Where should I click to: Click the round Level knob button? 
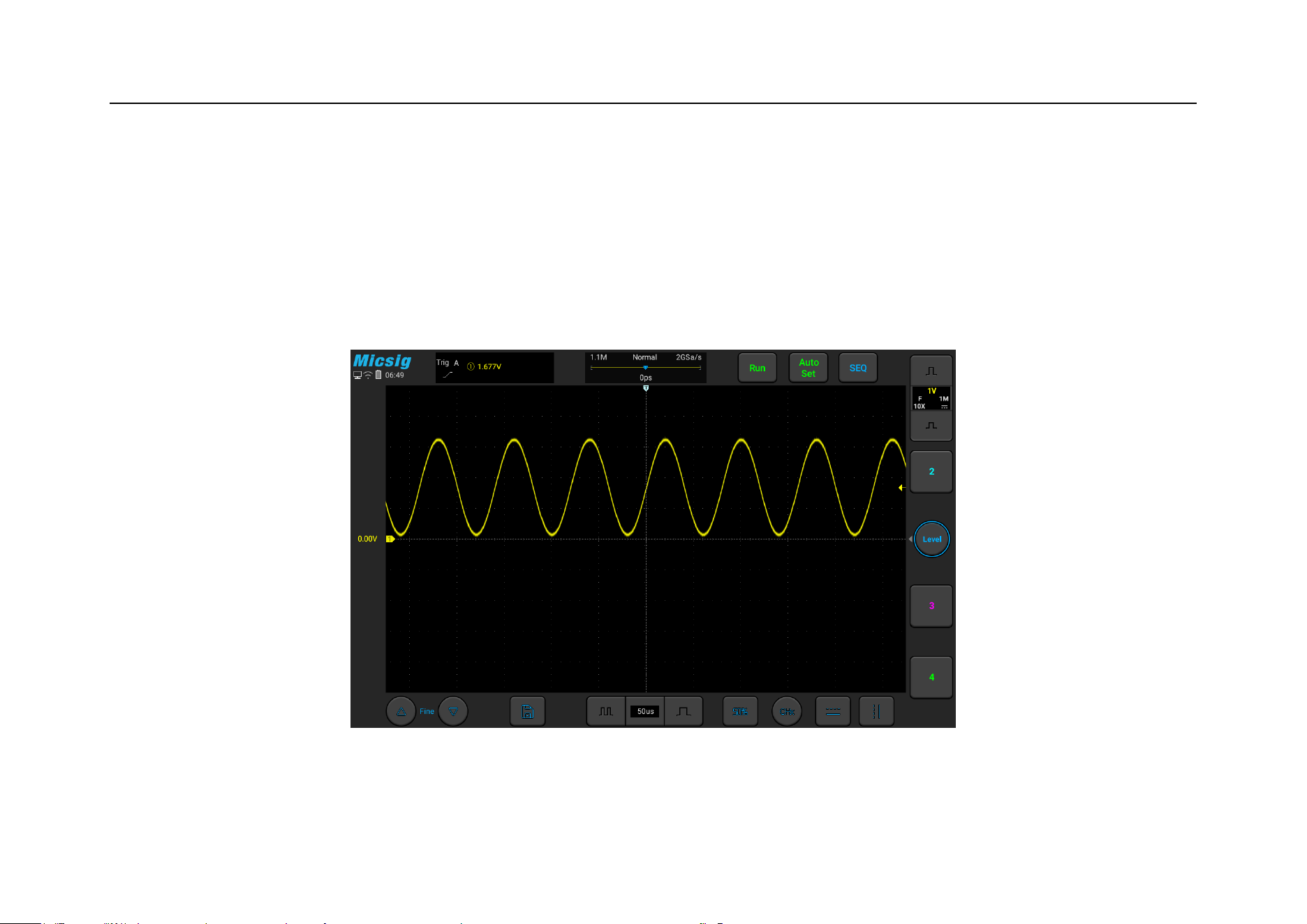tap(932, 539)
